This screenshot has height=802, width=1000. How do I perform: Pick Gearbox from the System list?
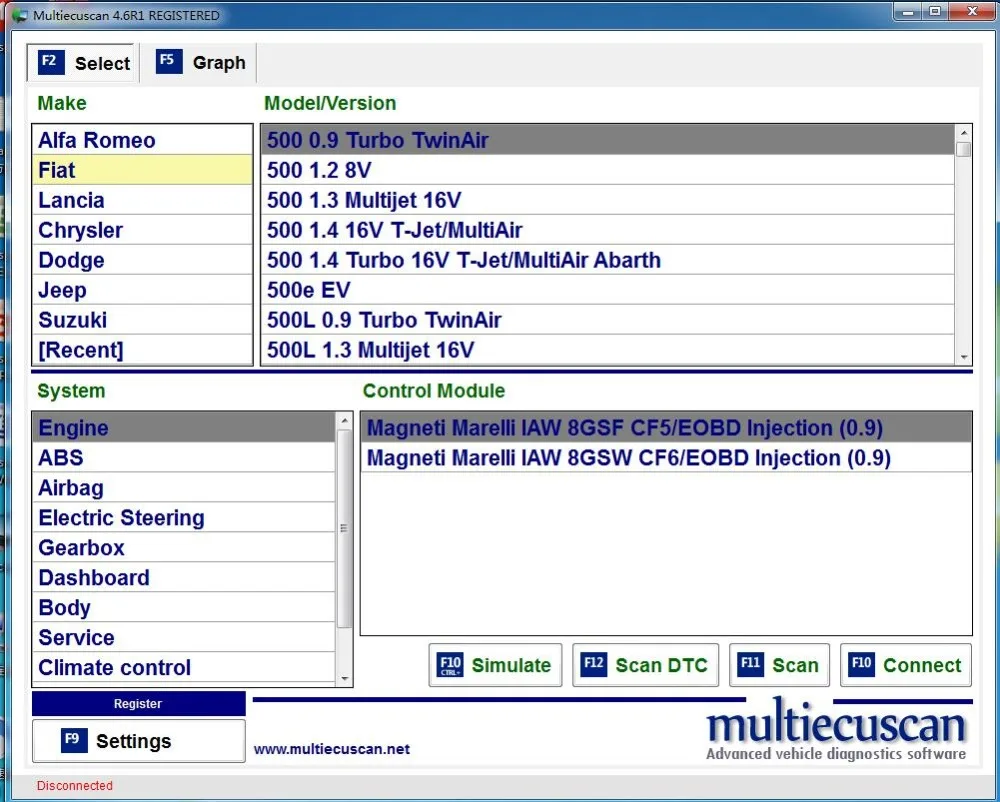click(184, 548)
